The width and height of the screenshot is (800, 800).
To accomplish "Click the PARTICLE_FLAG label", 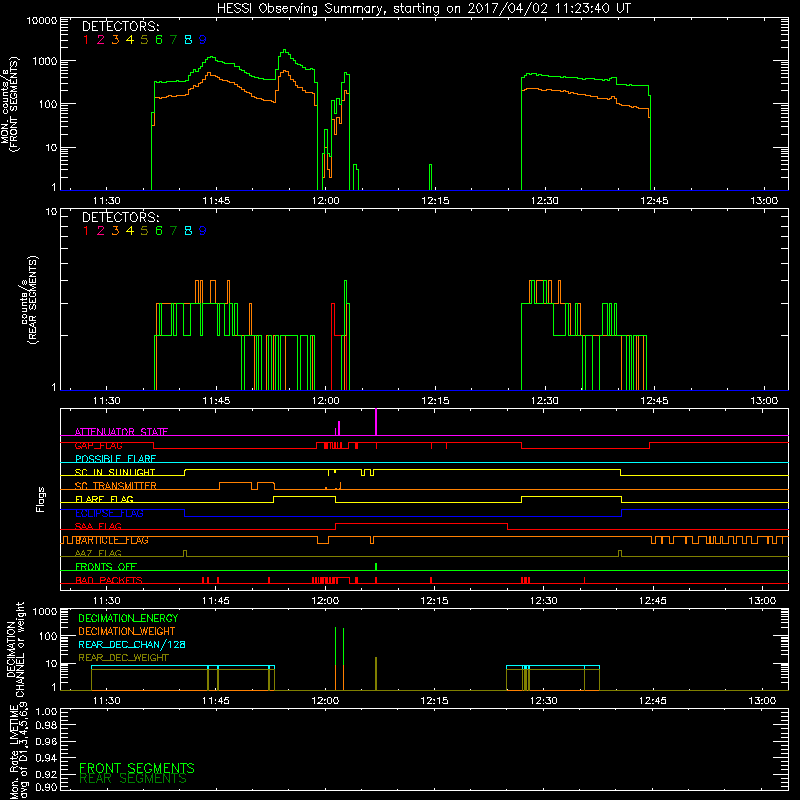I will (x=112, y=540).
